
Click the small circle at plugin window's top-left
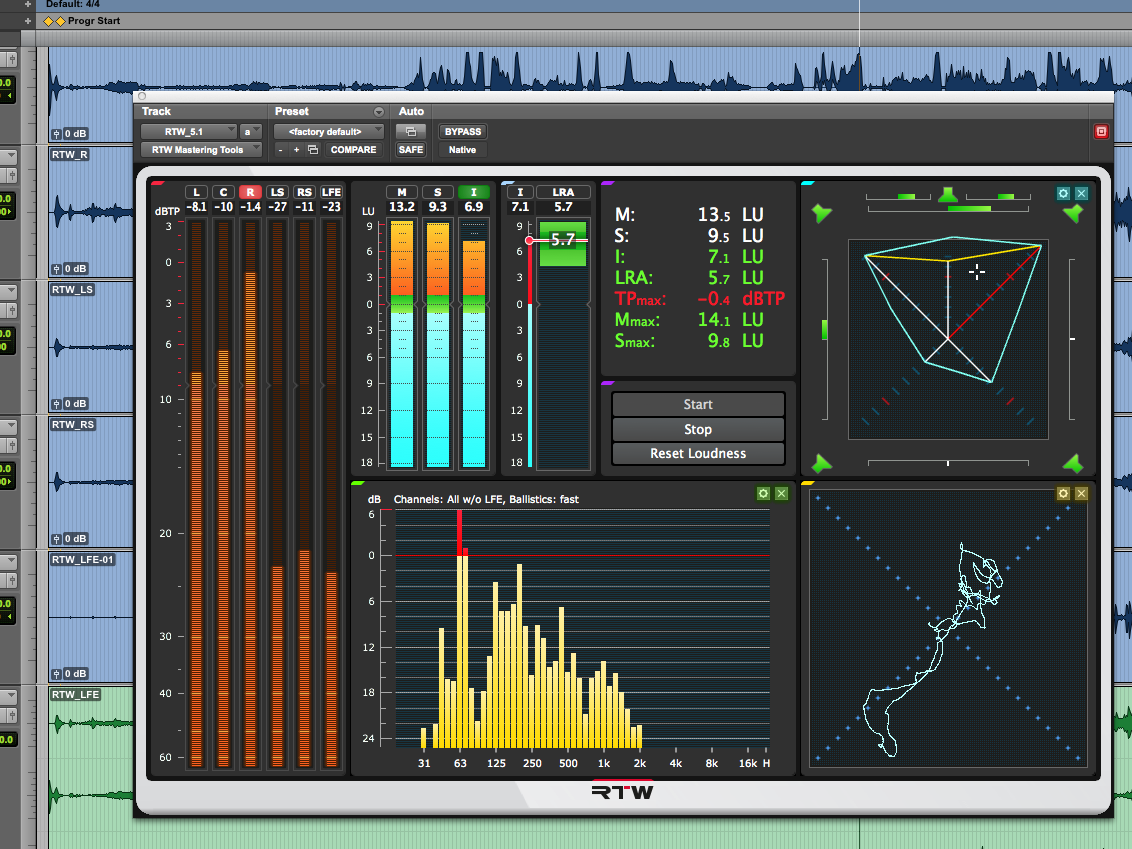(142, 96)
